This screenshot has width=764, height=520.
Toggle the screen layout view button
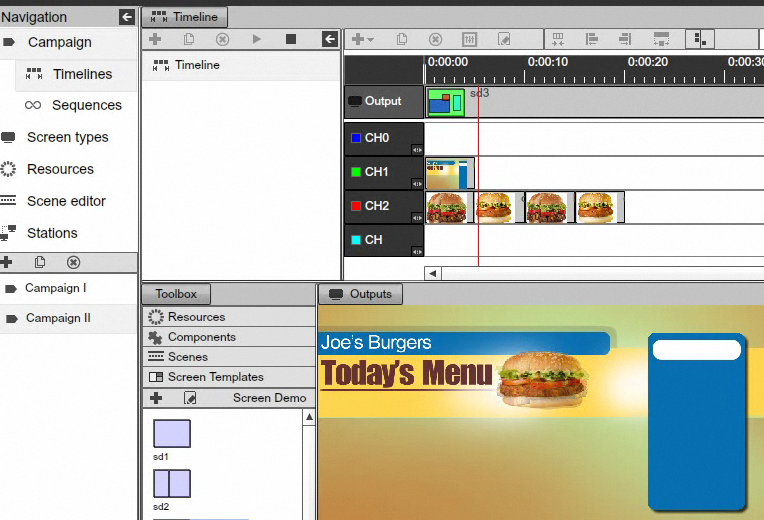tap(700, 39)
